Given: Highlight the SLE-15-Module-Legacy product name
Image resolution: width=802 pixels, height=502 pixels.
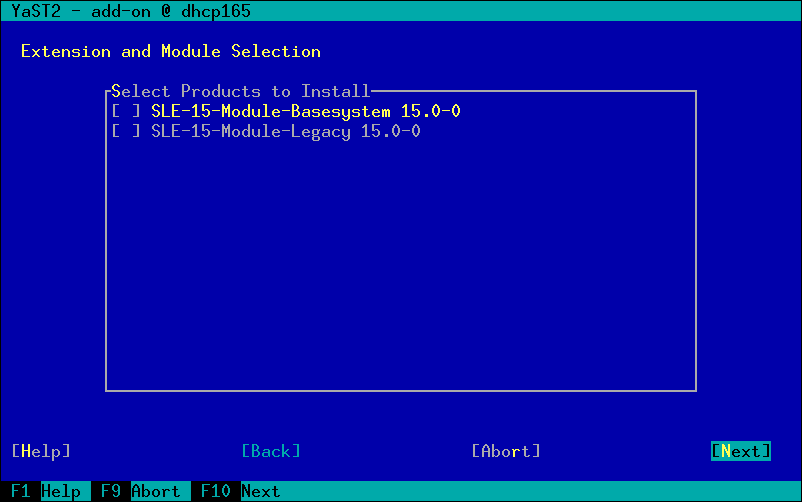Looking at the screenshot, I should (x=250, y=131).
